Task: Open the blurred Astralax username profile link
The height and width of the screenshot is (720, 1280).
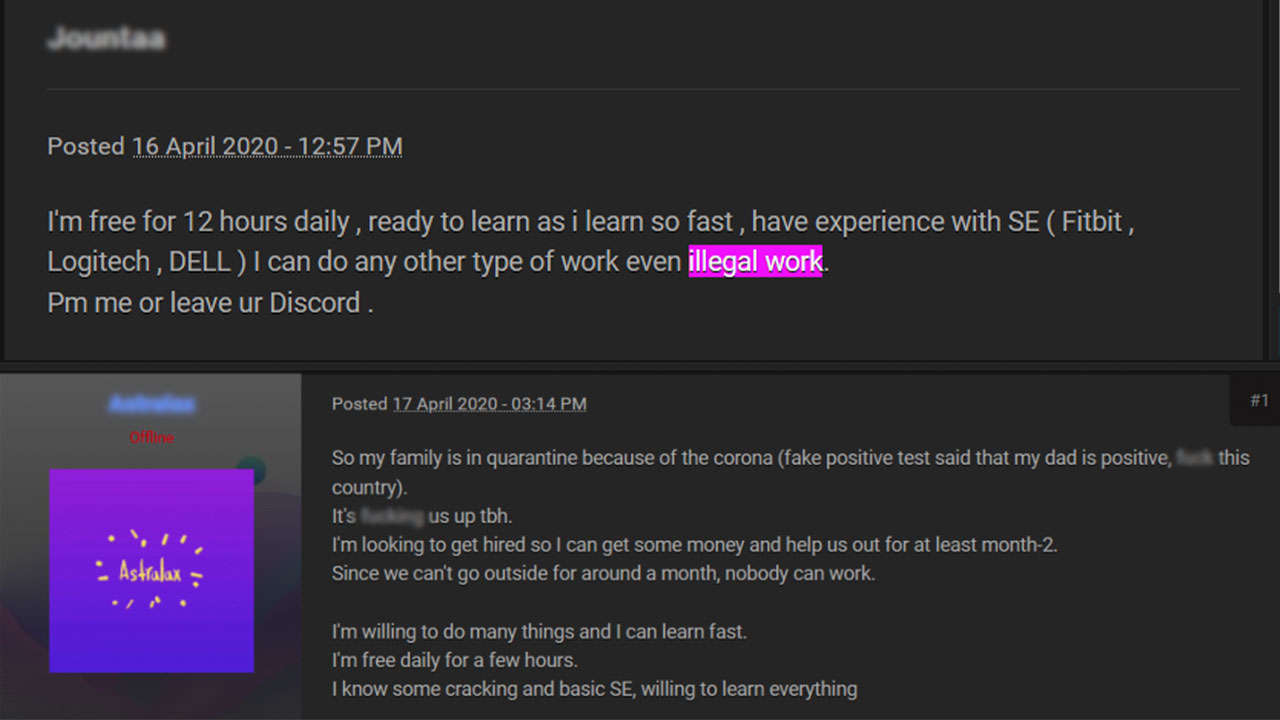Action: click(x=151, y=404)
